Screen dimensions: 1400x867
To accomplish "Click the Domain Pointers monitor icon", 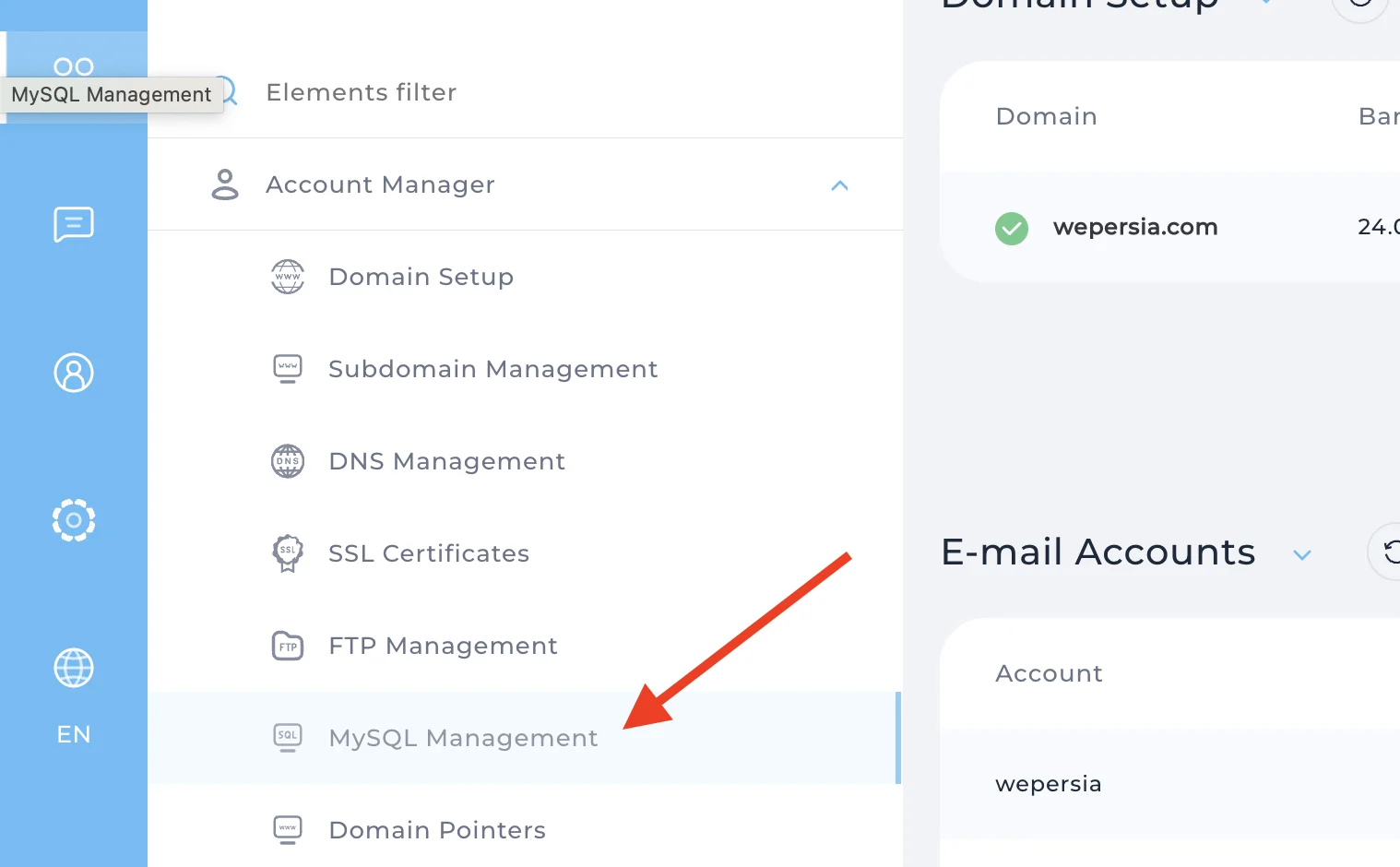I will point(288,830).
